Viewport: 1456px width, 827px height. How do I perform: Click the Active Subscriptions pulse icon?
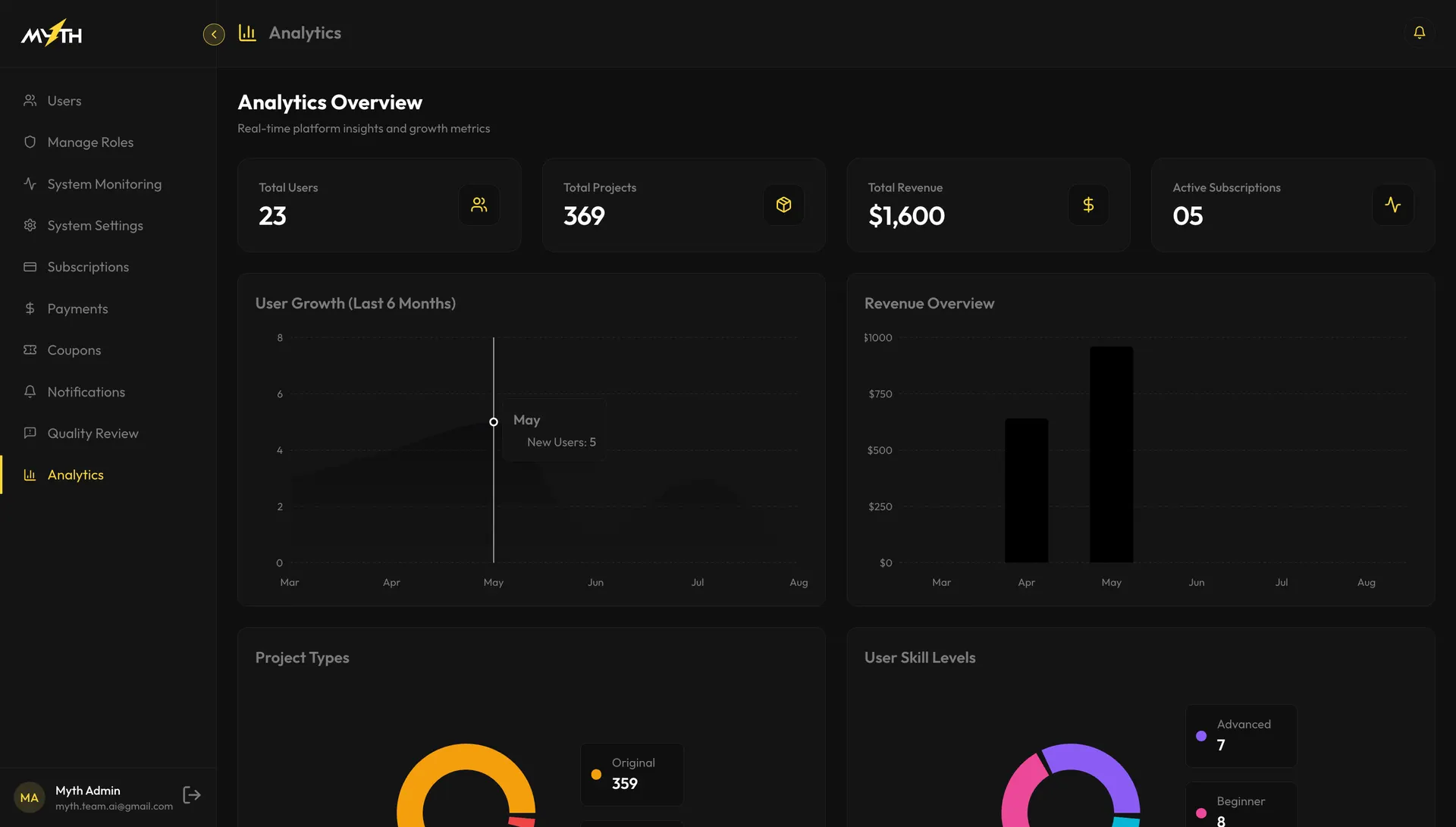click(x=1393, y=205)
